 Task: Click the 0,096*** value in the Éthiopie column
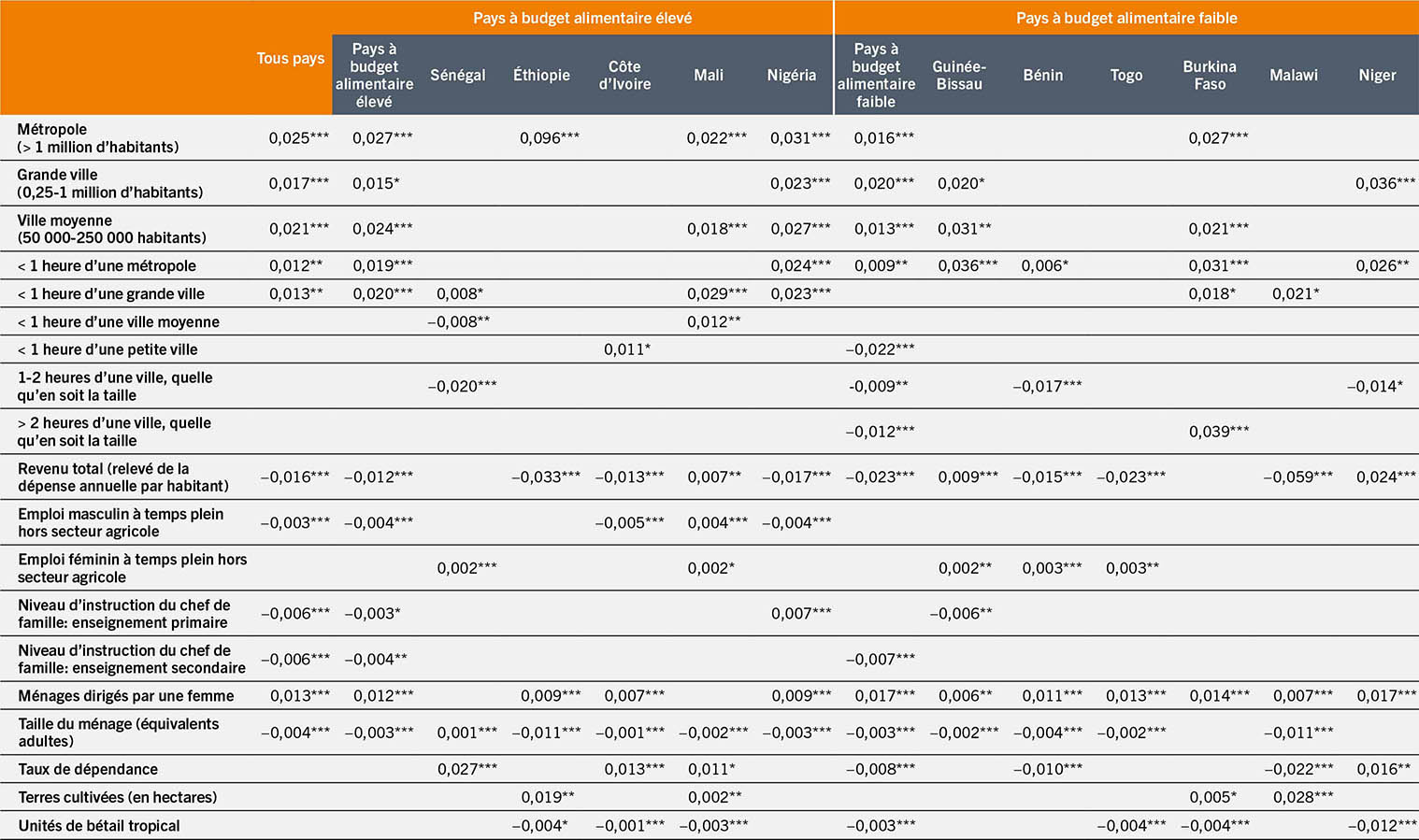coord(550,137)
